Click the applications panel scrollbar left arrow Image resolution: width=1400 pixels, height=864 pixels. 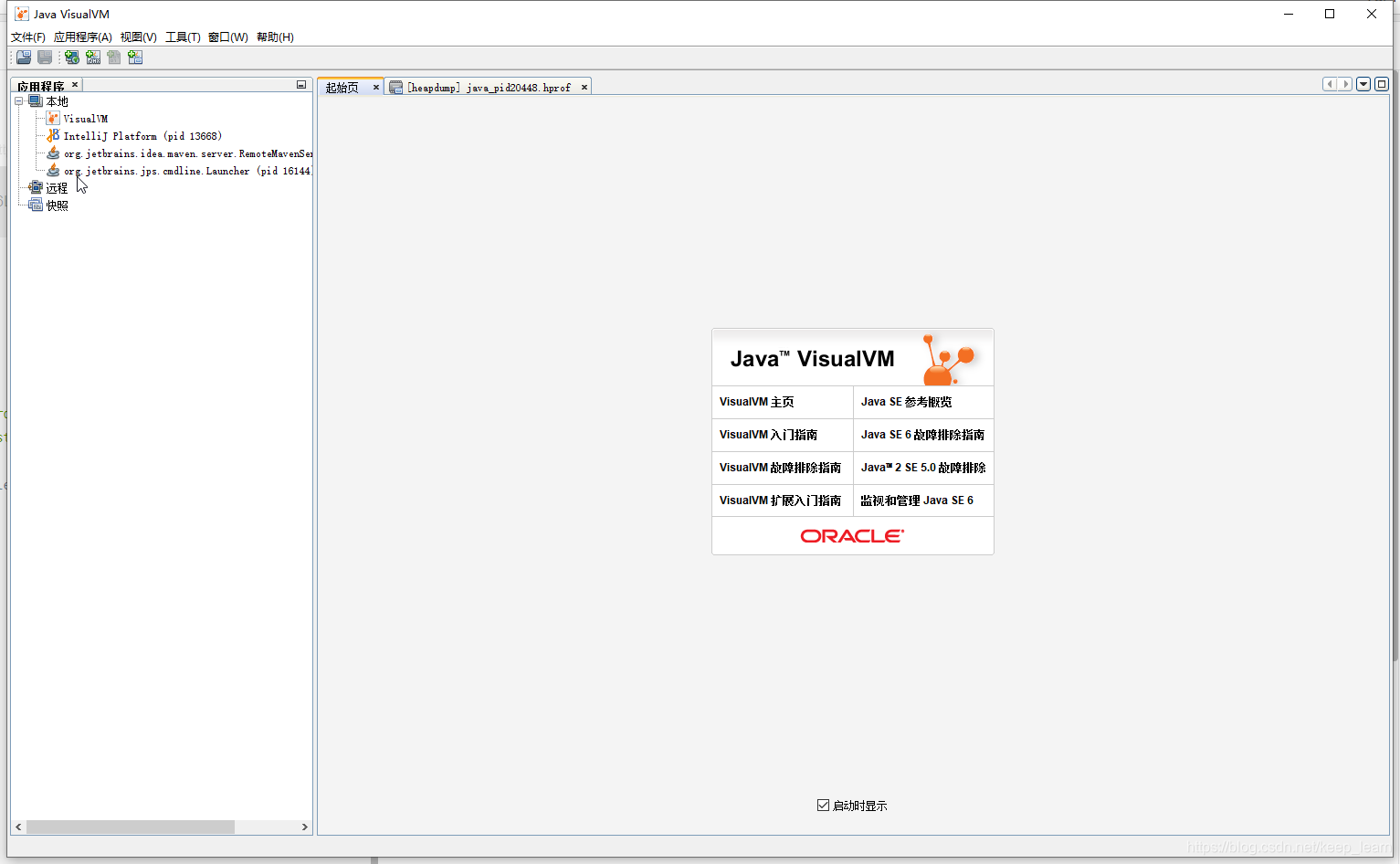point(18,827)
